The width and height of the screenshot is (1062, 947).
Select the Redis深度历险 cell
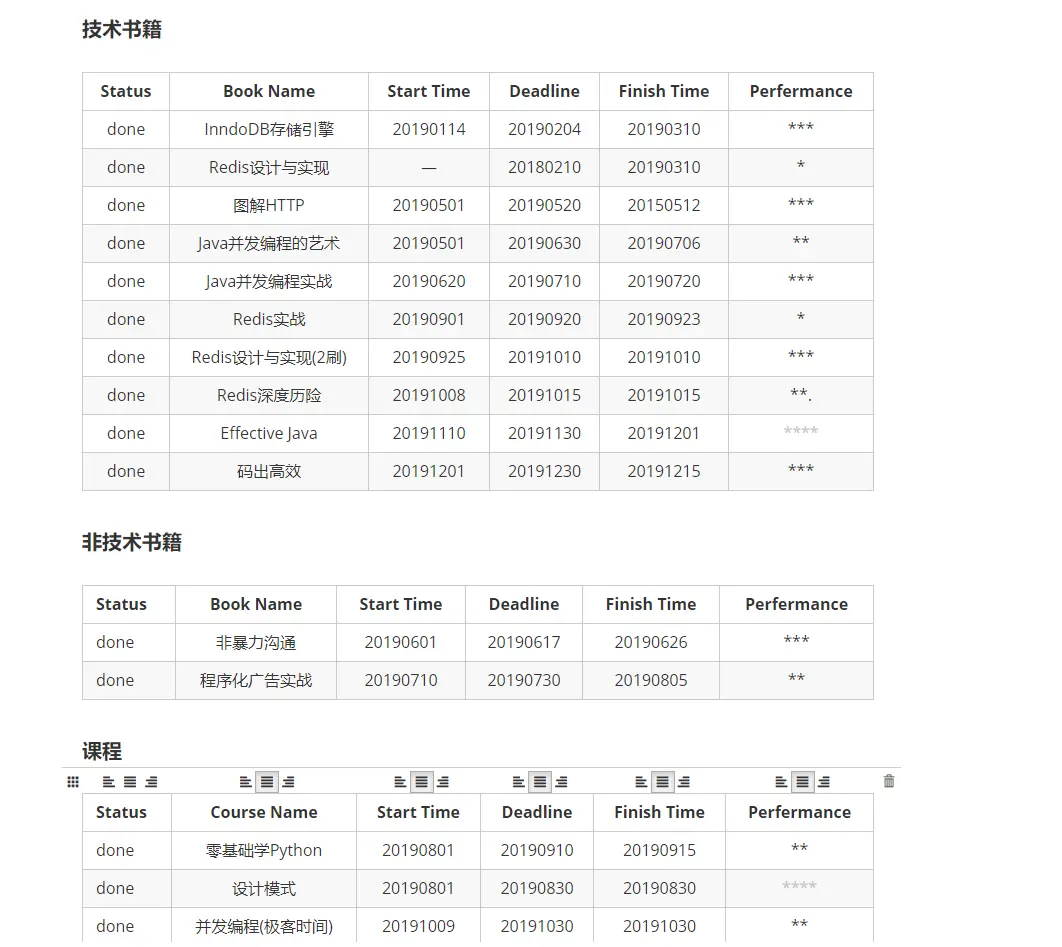coord(269,395)
